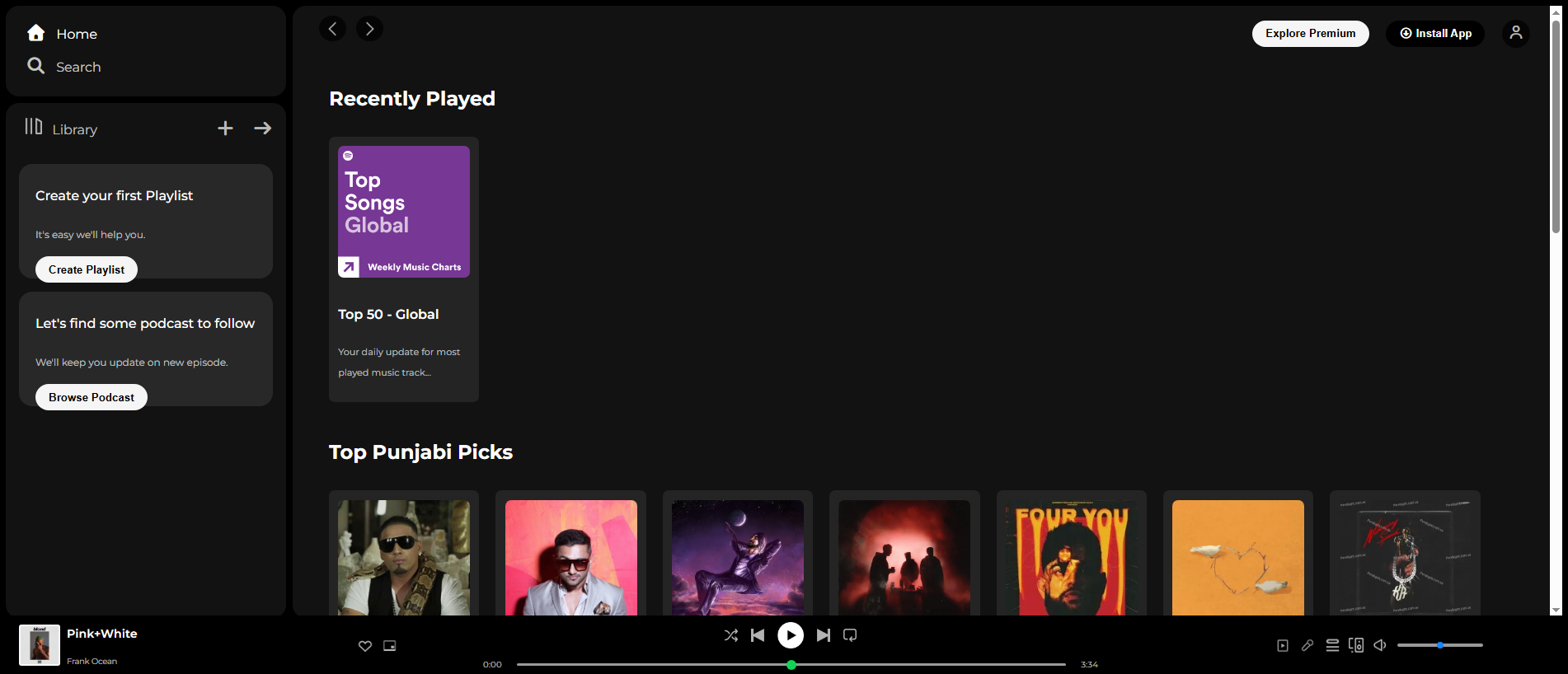Open the dark snake-and-chain album cover
This screenshot has height=674, width=1568.
coord(1405,558)
